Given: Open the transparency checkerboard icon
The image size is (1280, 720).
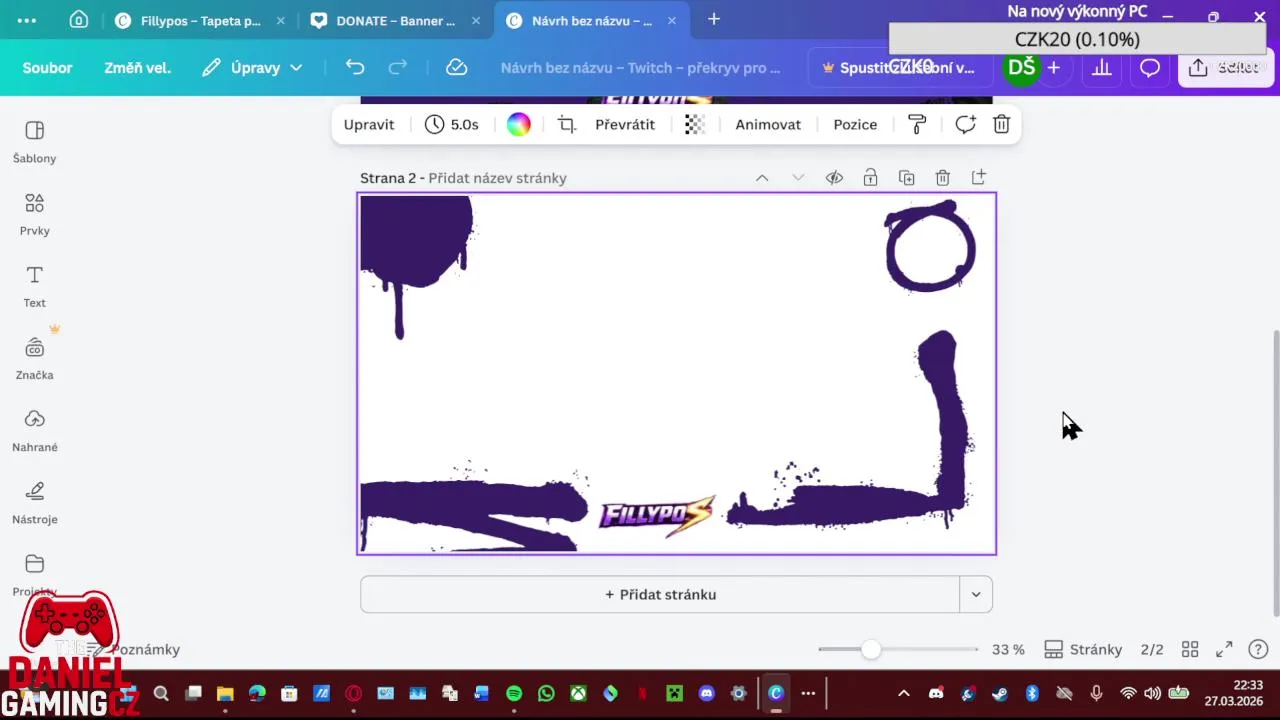Looking at the screenshot, I should pyautogui.click(x=695, y=124).
